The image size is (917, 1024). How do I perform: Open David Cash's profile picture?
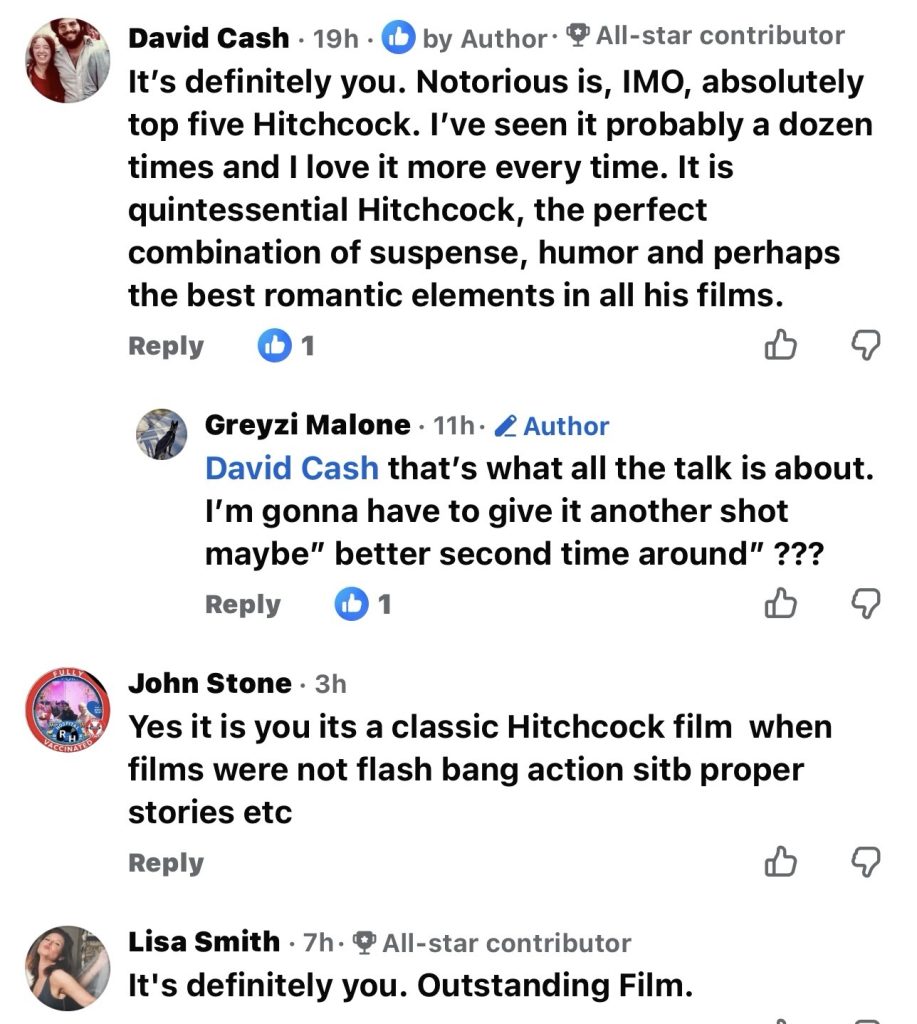pos(68,61)
